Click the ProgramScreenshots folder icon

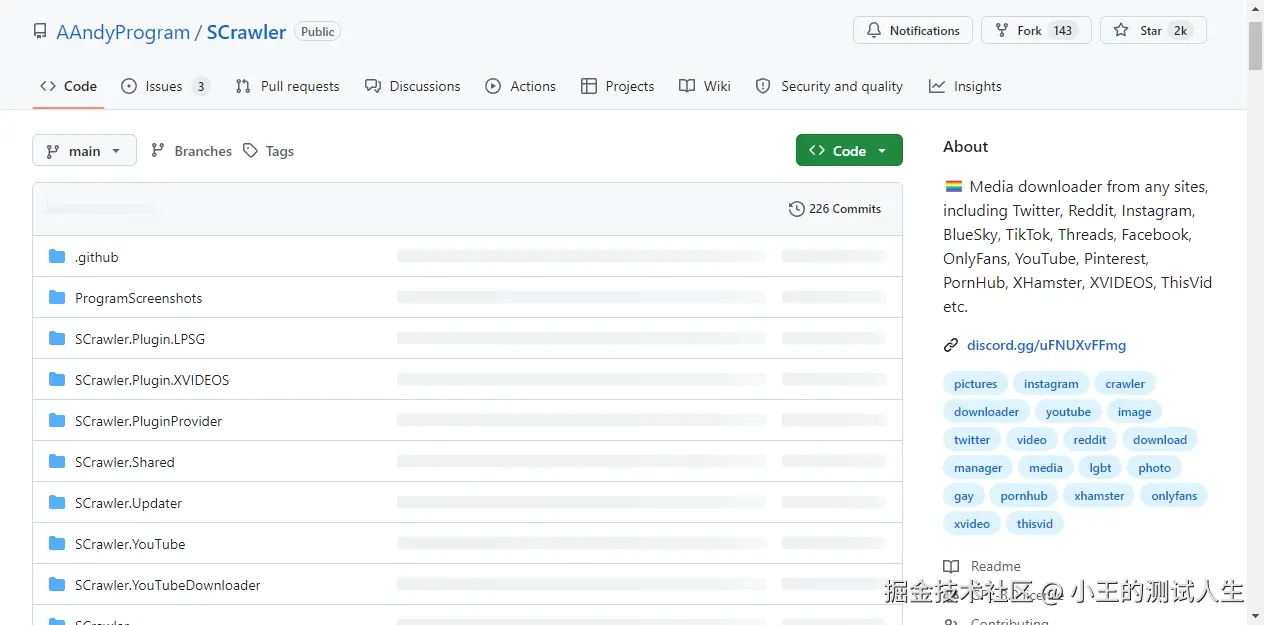[x=57, y=298]
